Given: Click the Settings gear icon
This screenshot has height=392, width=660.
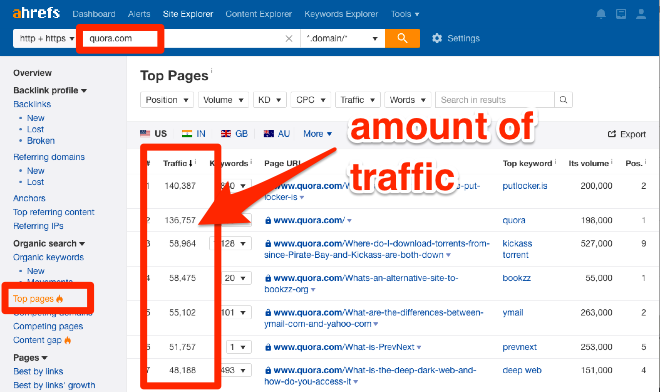Looking at the screenshot, I should point(437,38).
